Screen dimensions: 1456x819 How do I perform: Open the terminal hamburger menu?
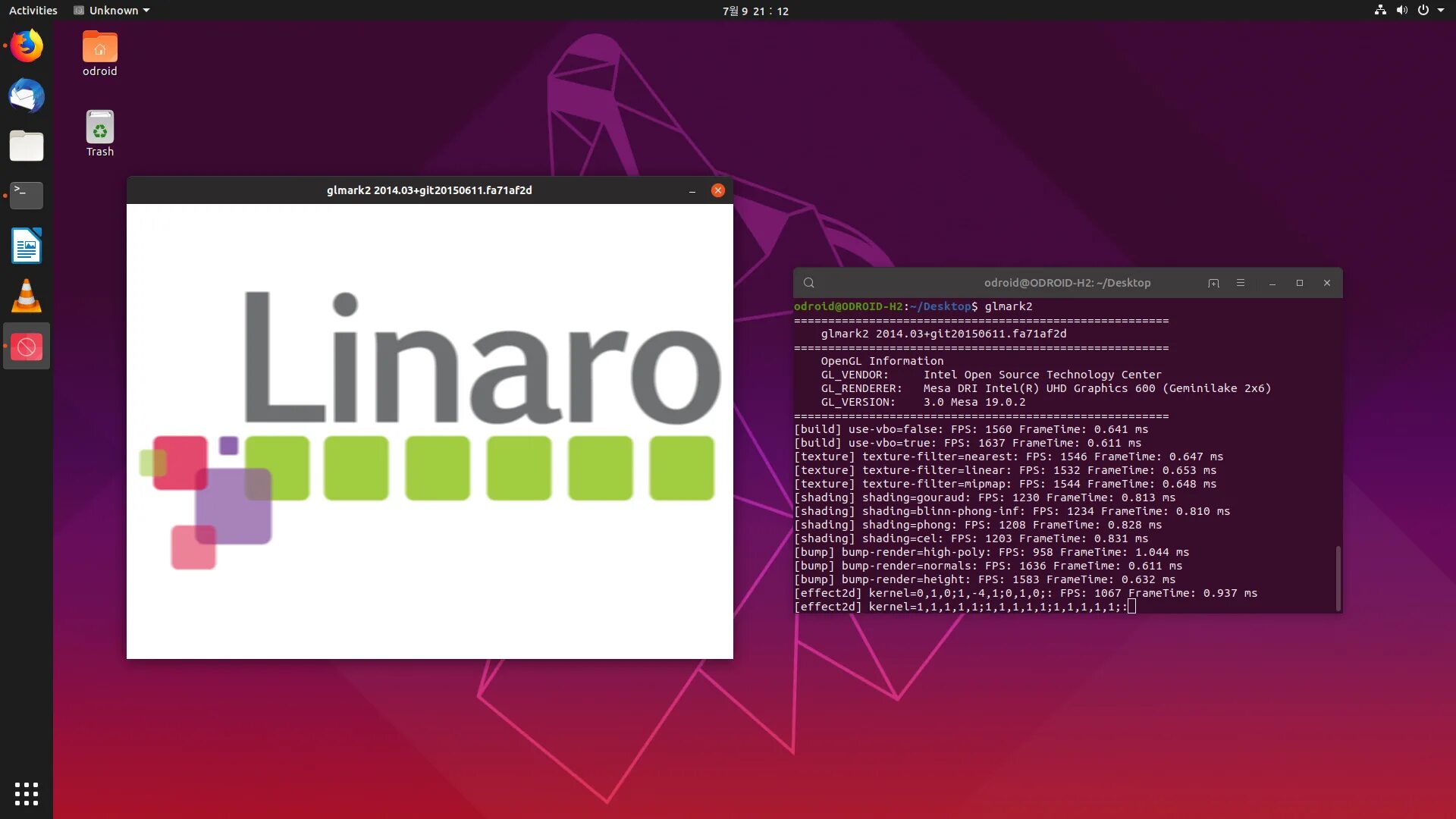point(1241,283)
